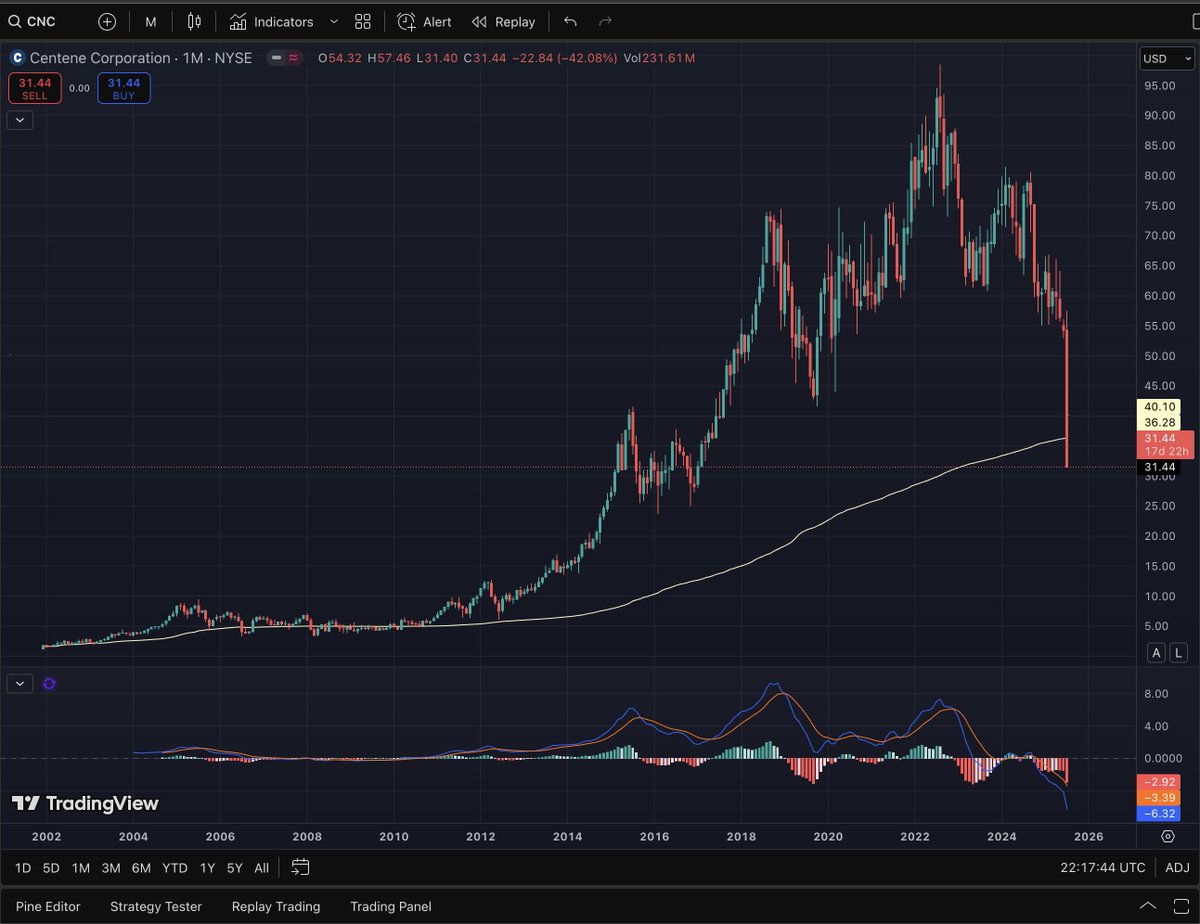This screenshot has width=1200, height=924.
Task: Expand indicator favorites dropdown arrow
Action: point(333,21)
